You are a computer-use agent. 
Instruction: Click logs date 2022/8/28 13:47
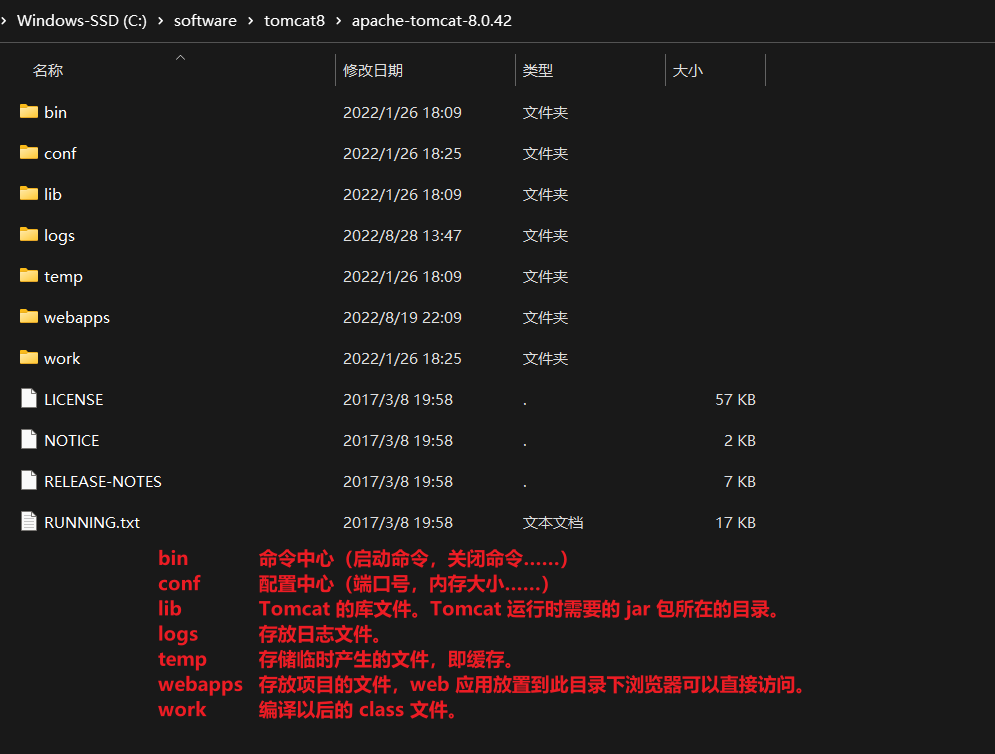(402, 235)
